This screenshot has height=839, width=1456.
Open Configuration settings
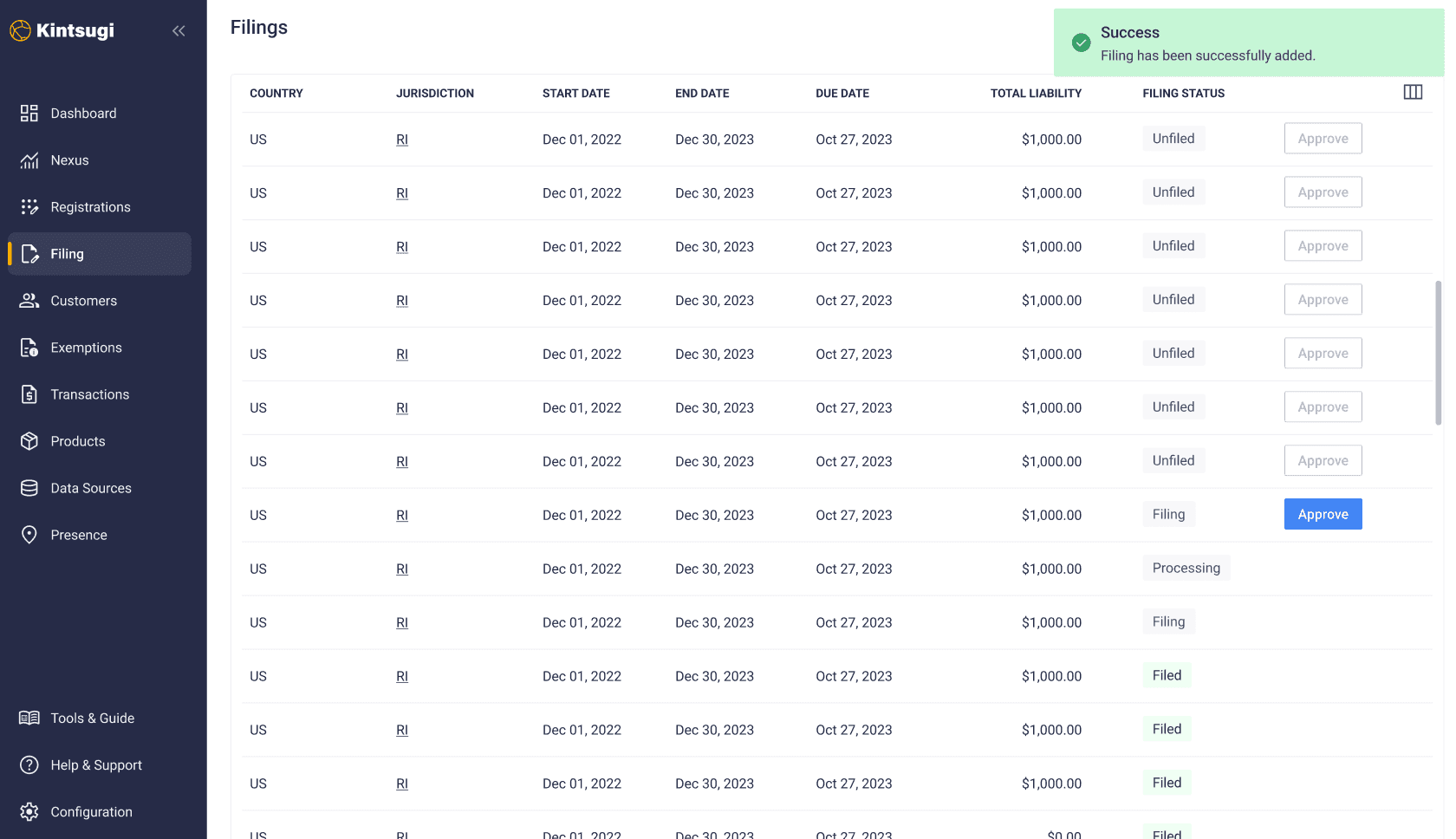pyautogui.click(x=100, y=811)
